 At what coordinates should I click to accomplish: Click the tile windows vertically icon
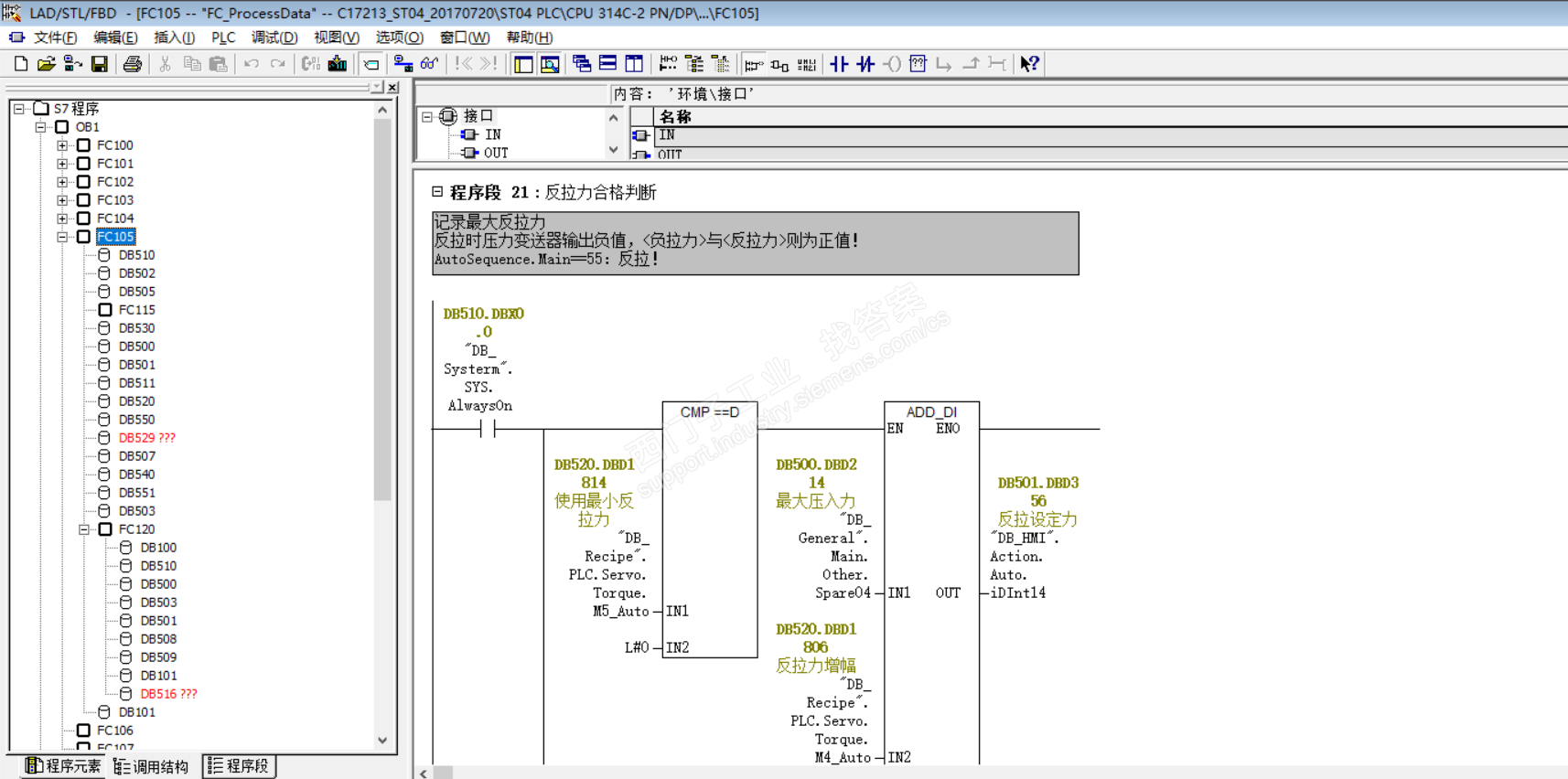[634, 64]
